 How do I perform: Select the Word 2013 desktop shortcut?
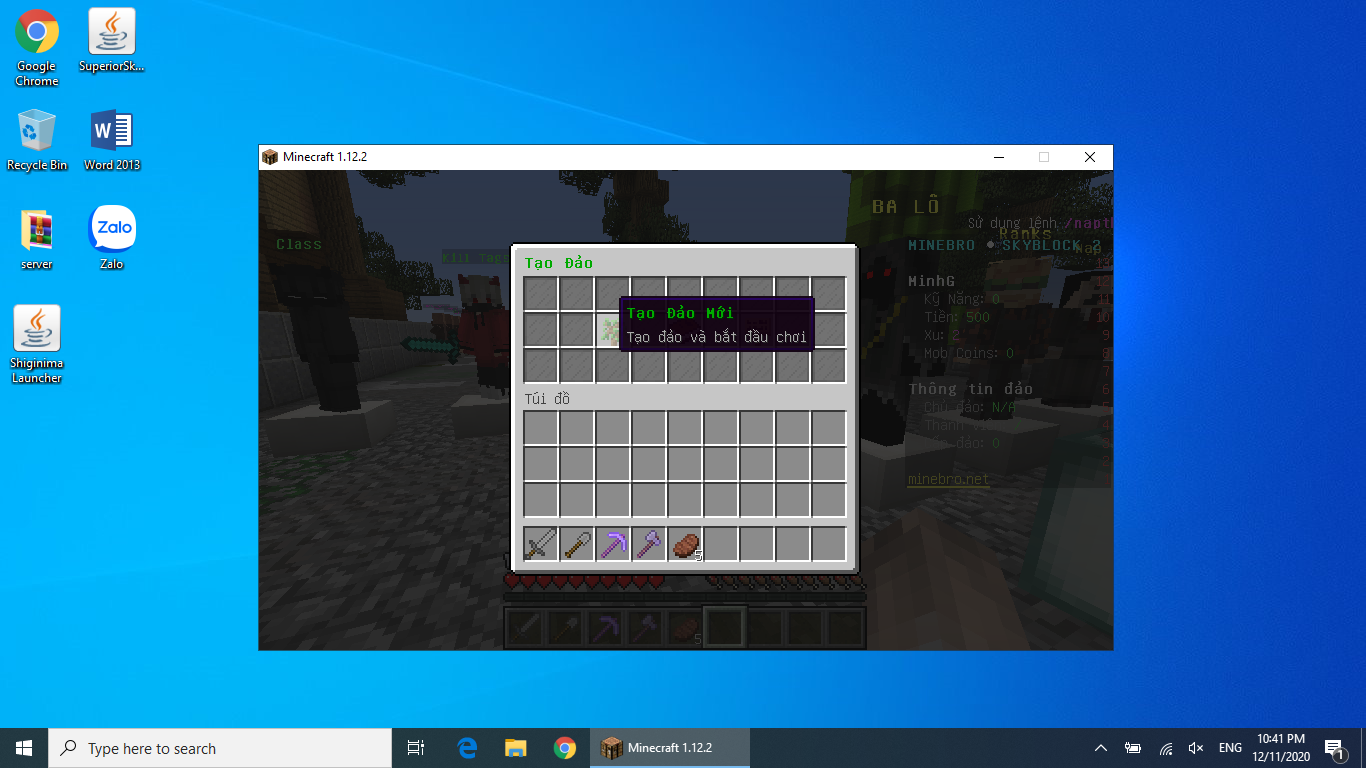112,140
